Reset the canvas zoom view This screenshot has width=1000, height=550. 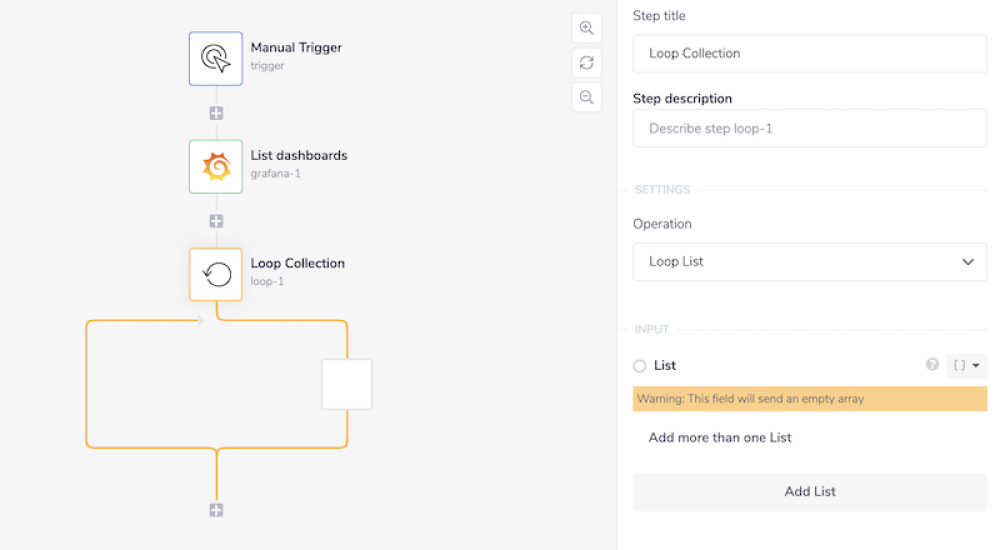click(x=587, y=63)
